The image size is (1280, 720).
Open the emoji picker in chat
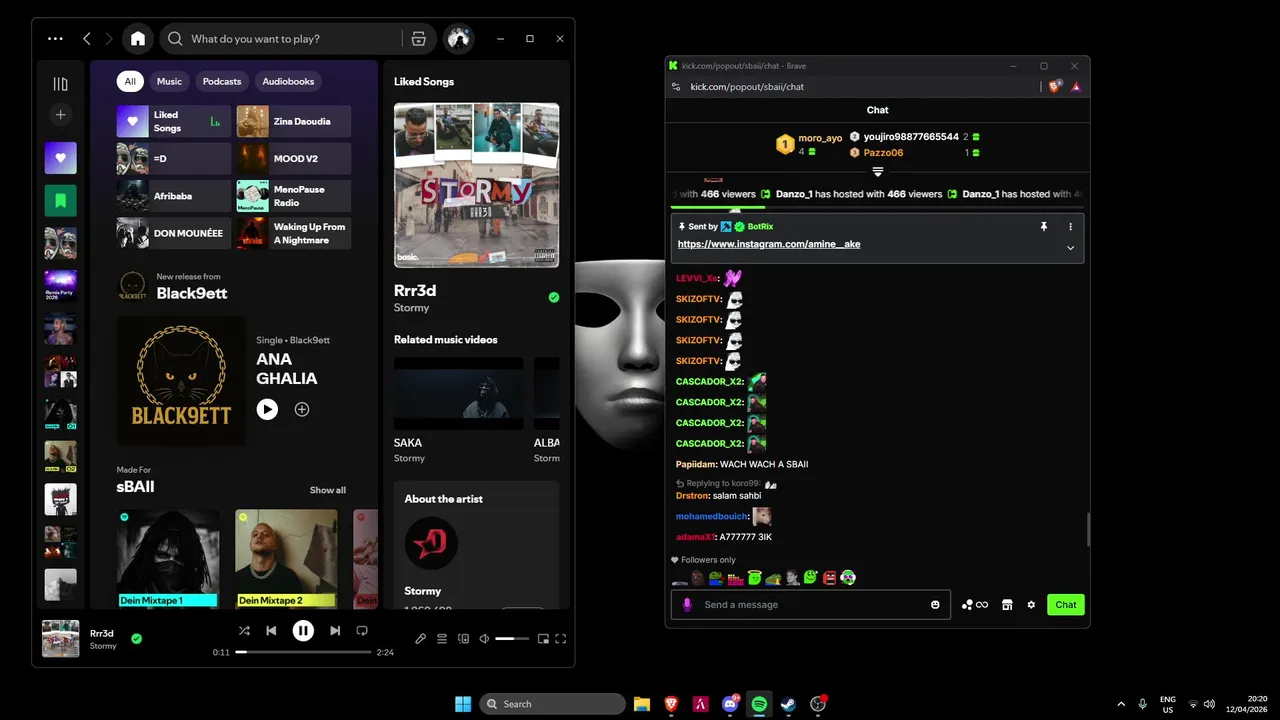tap(936, 605)
